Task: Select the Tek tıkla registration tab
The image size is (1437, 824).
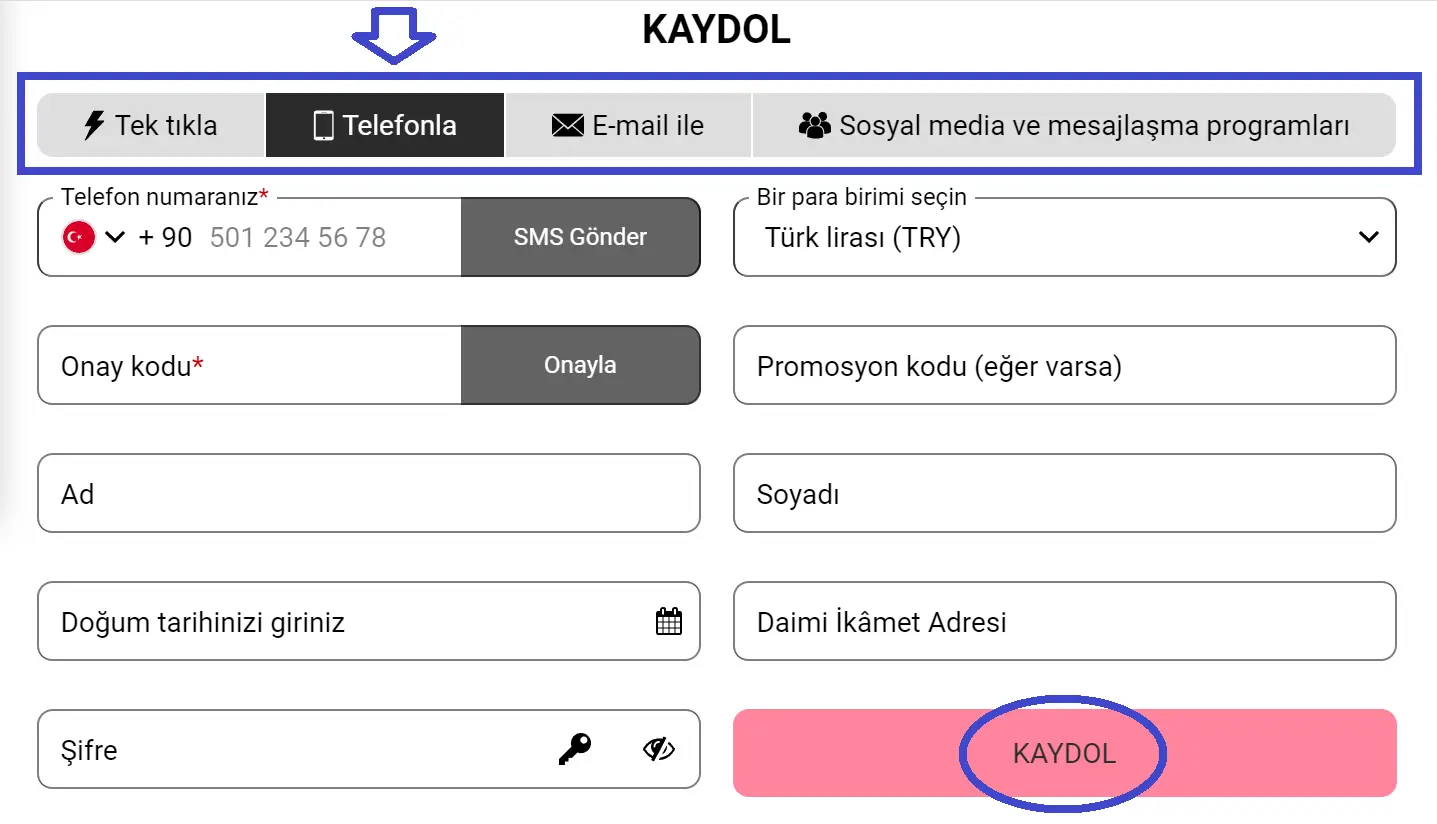Action: (x=149, y=124)
